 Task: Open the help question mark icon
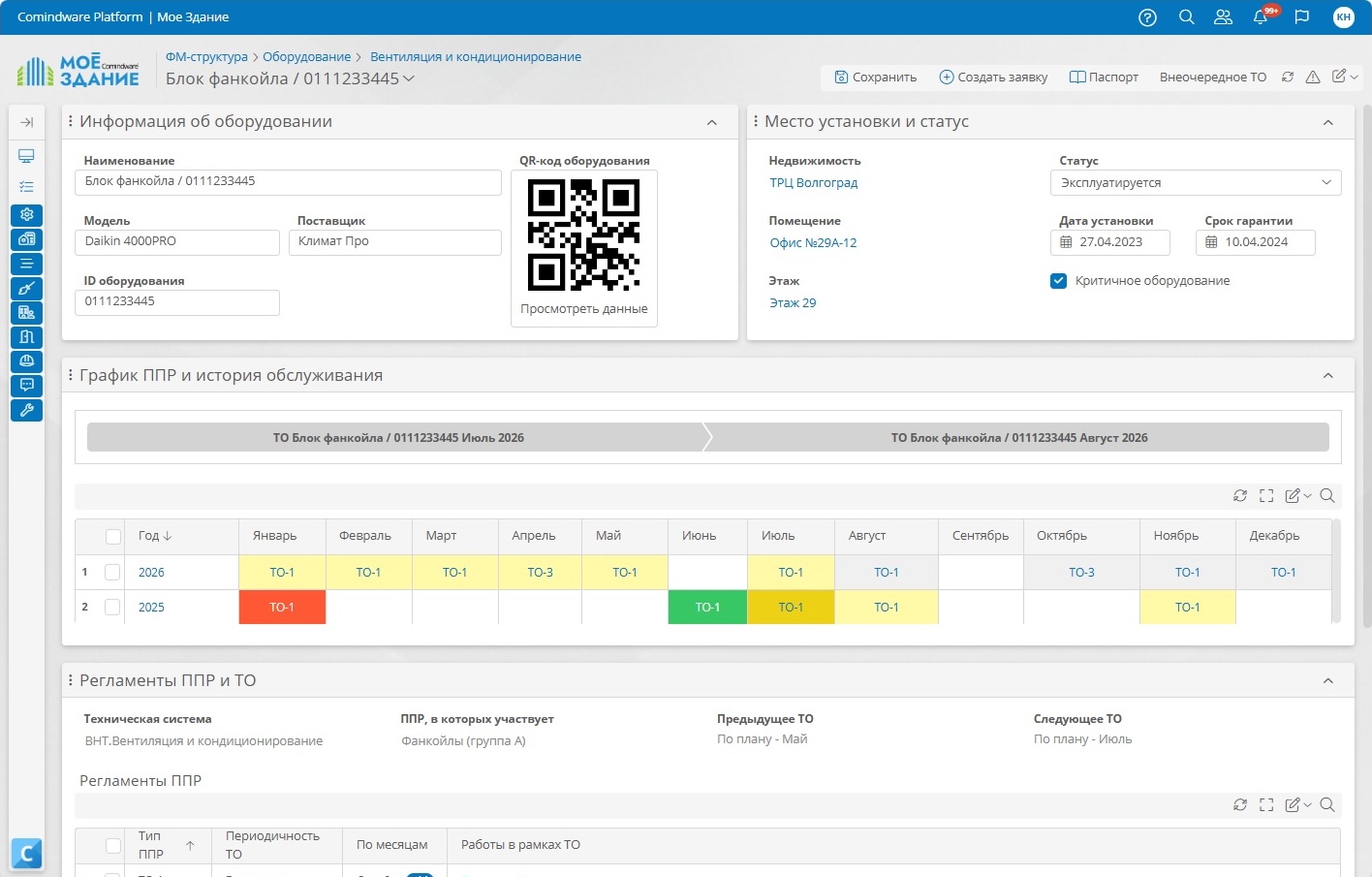1147,17
